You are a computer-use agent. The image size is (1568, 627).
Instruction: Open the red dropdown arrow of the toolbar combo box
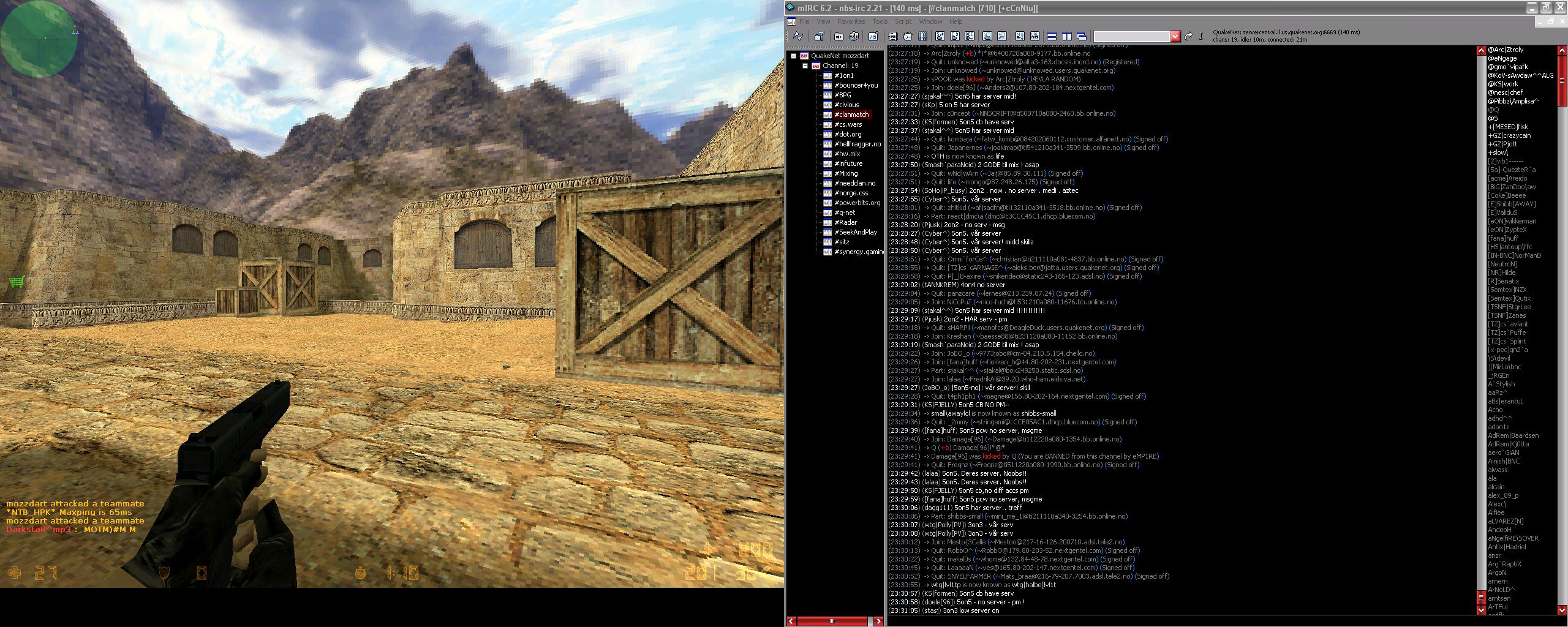(x=1175, y=36)
